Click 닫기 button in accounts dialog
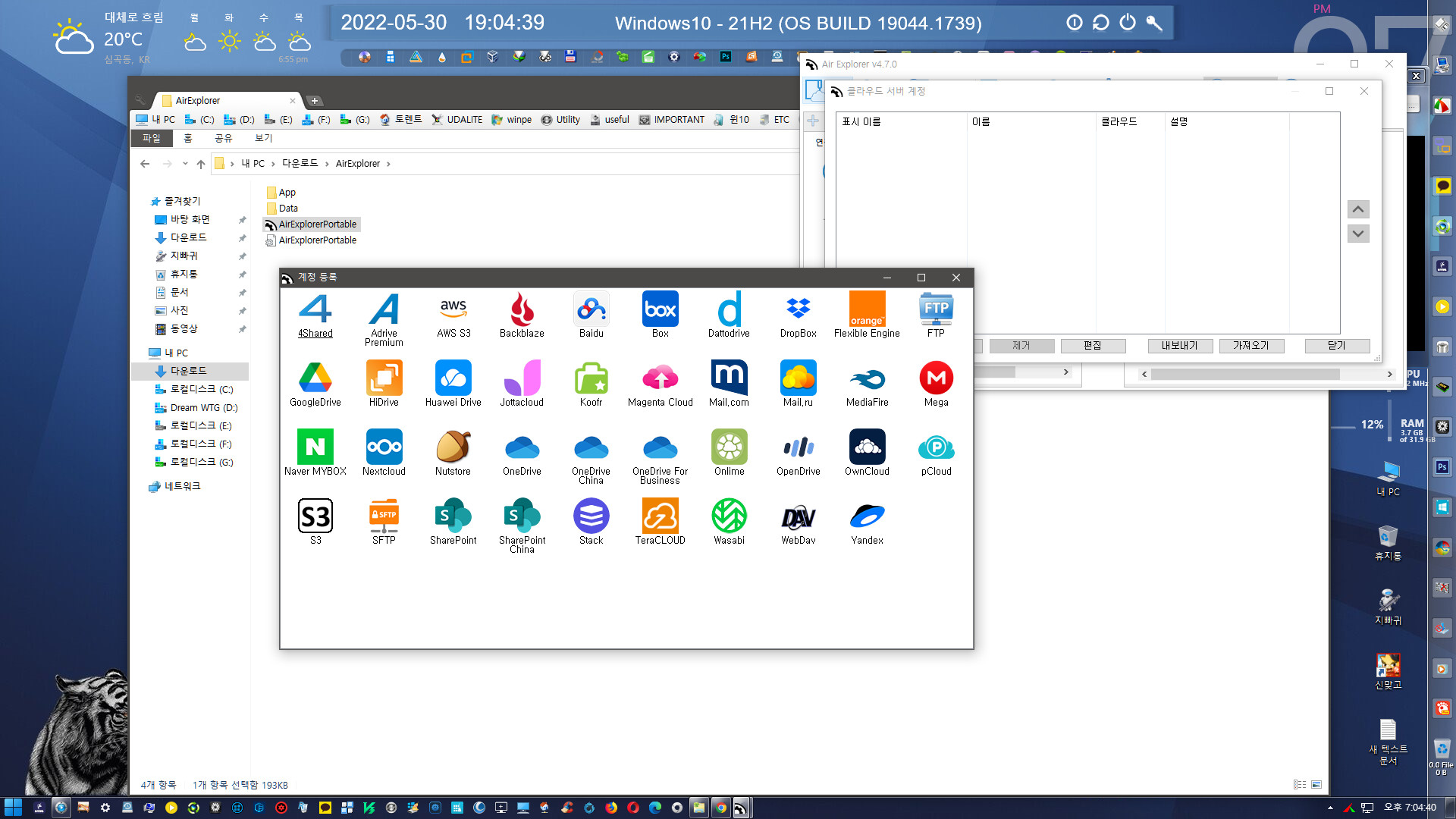This screenshot has width=1456, height=819. (x=1337, y=346)
